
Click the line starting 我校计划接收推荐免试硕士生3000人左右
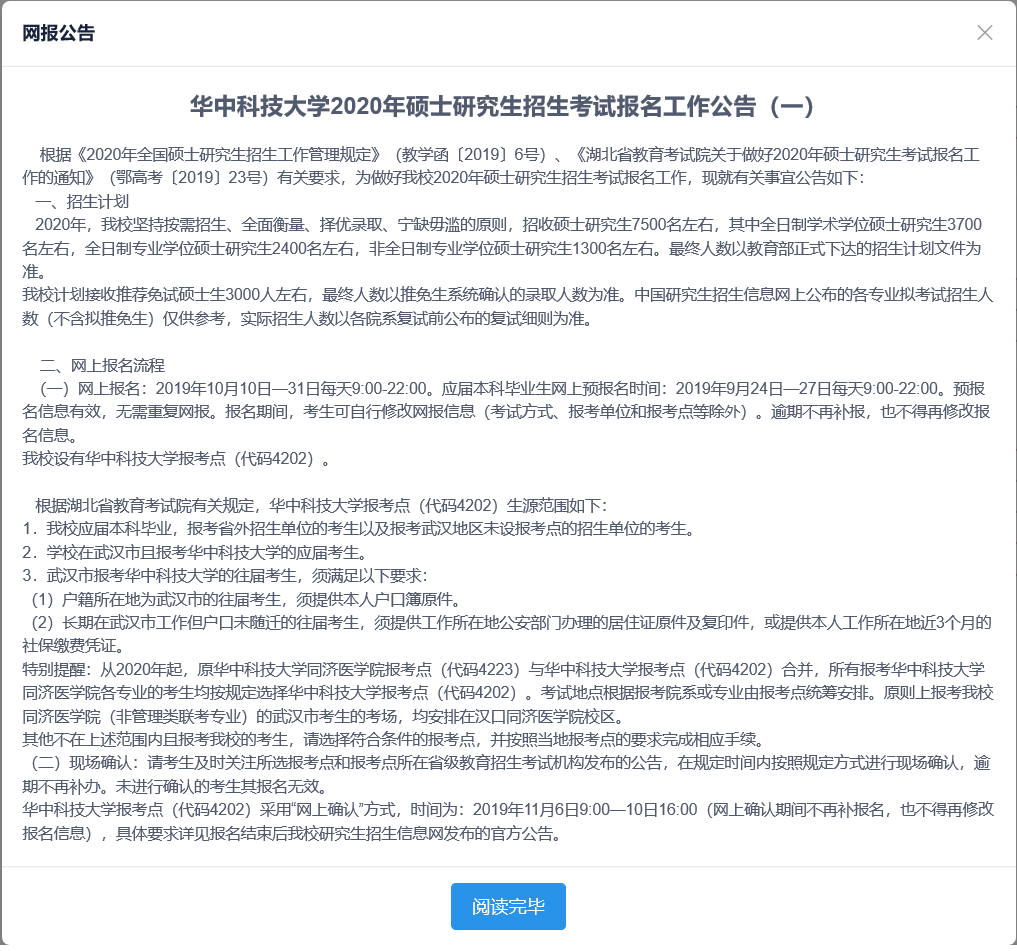point(508,307)
